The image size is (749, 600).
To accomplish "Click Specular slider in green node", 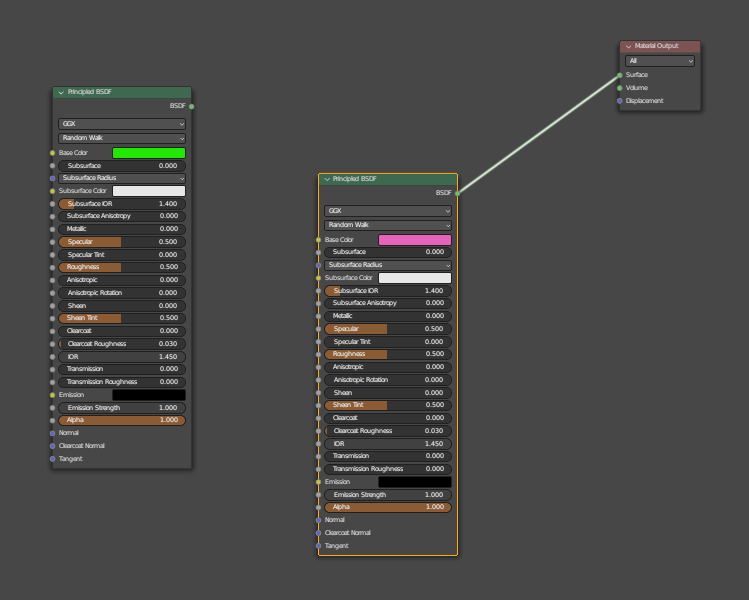I will [x=122, y=242].
